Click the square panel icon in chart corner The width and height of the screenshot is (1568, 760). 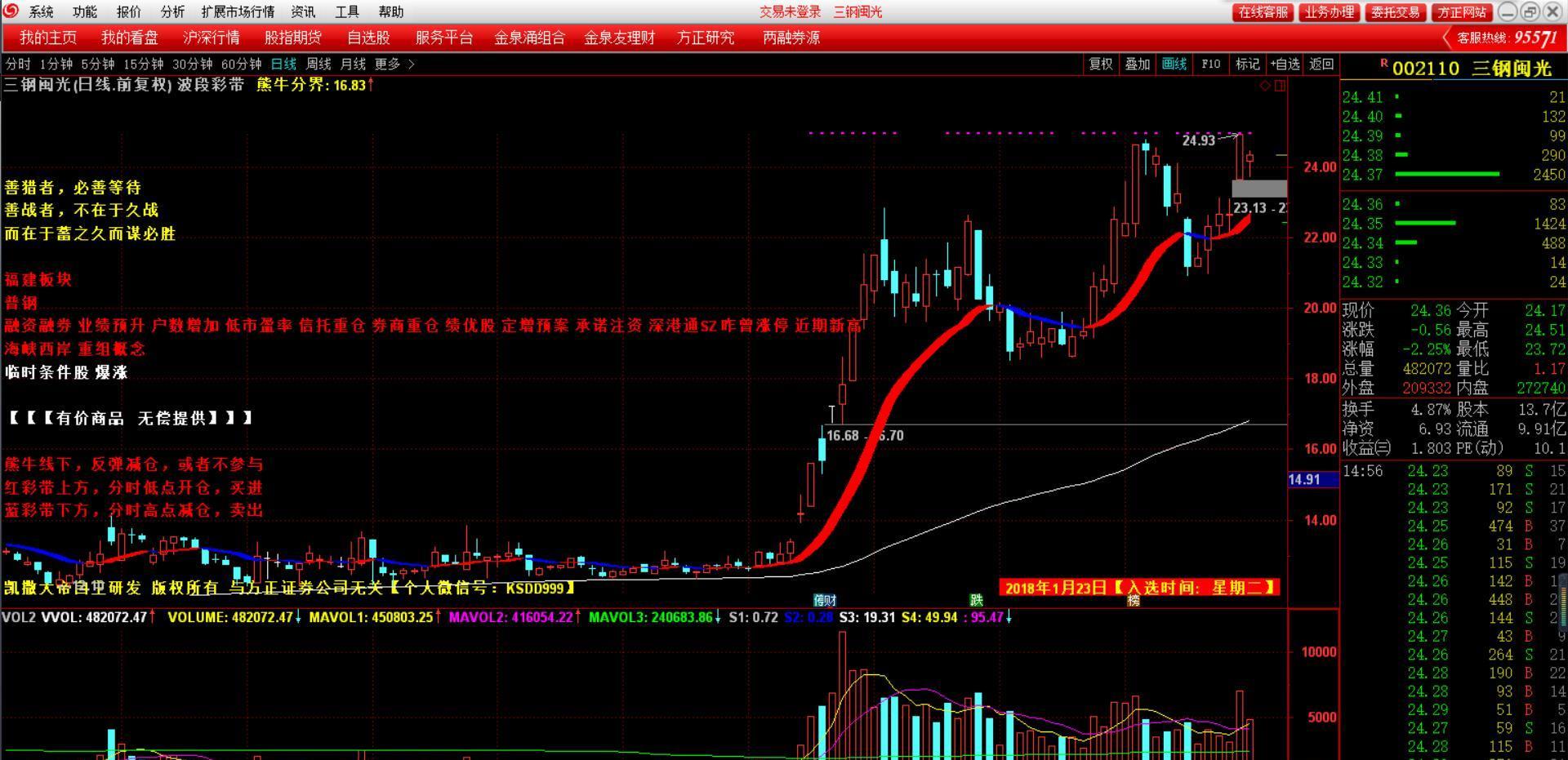click(x=1280, y=86)
